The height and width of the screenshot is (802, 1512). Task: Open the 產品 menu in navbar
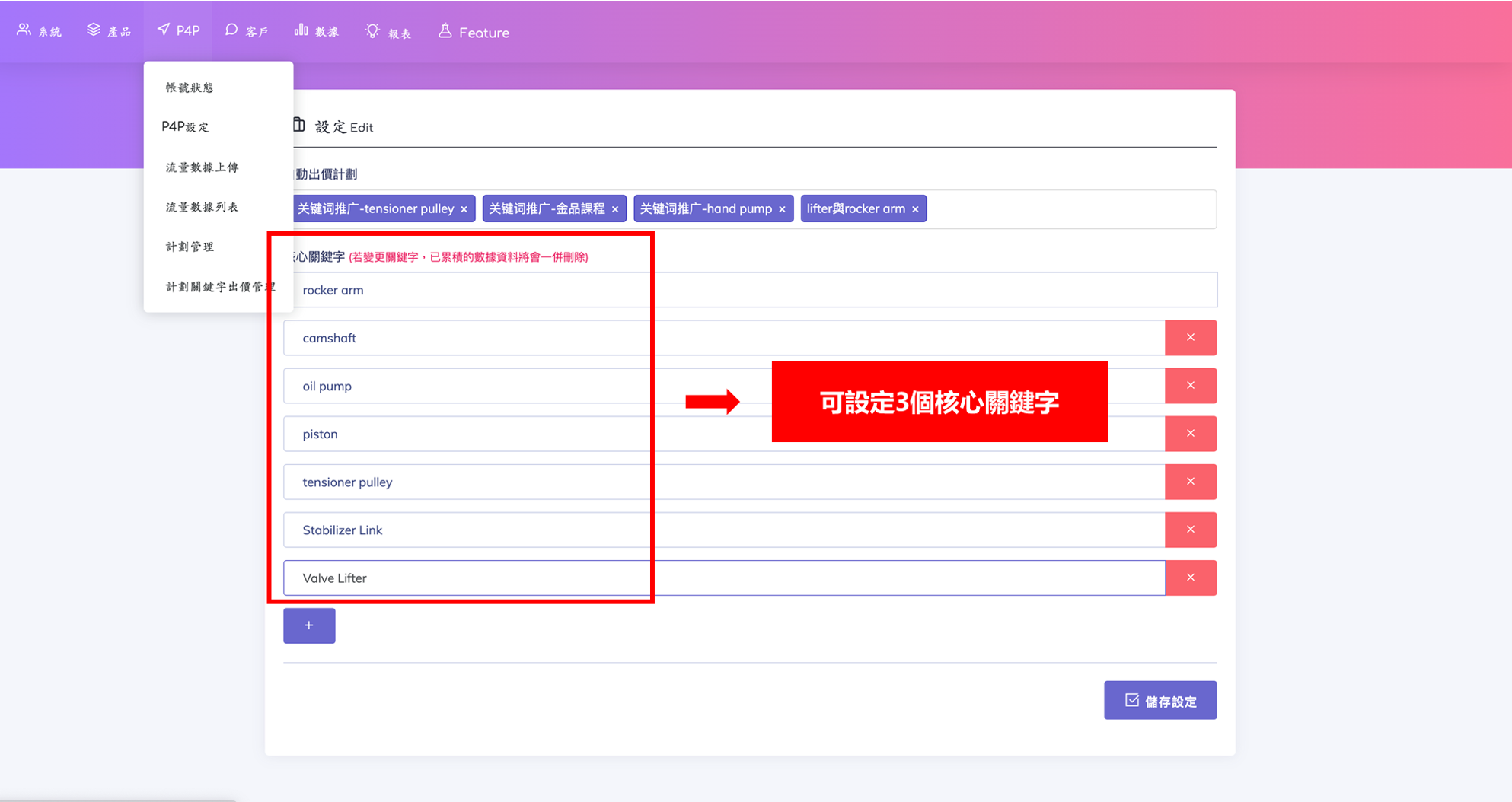click(109, 31)
